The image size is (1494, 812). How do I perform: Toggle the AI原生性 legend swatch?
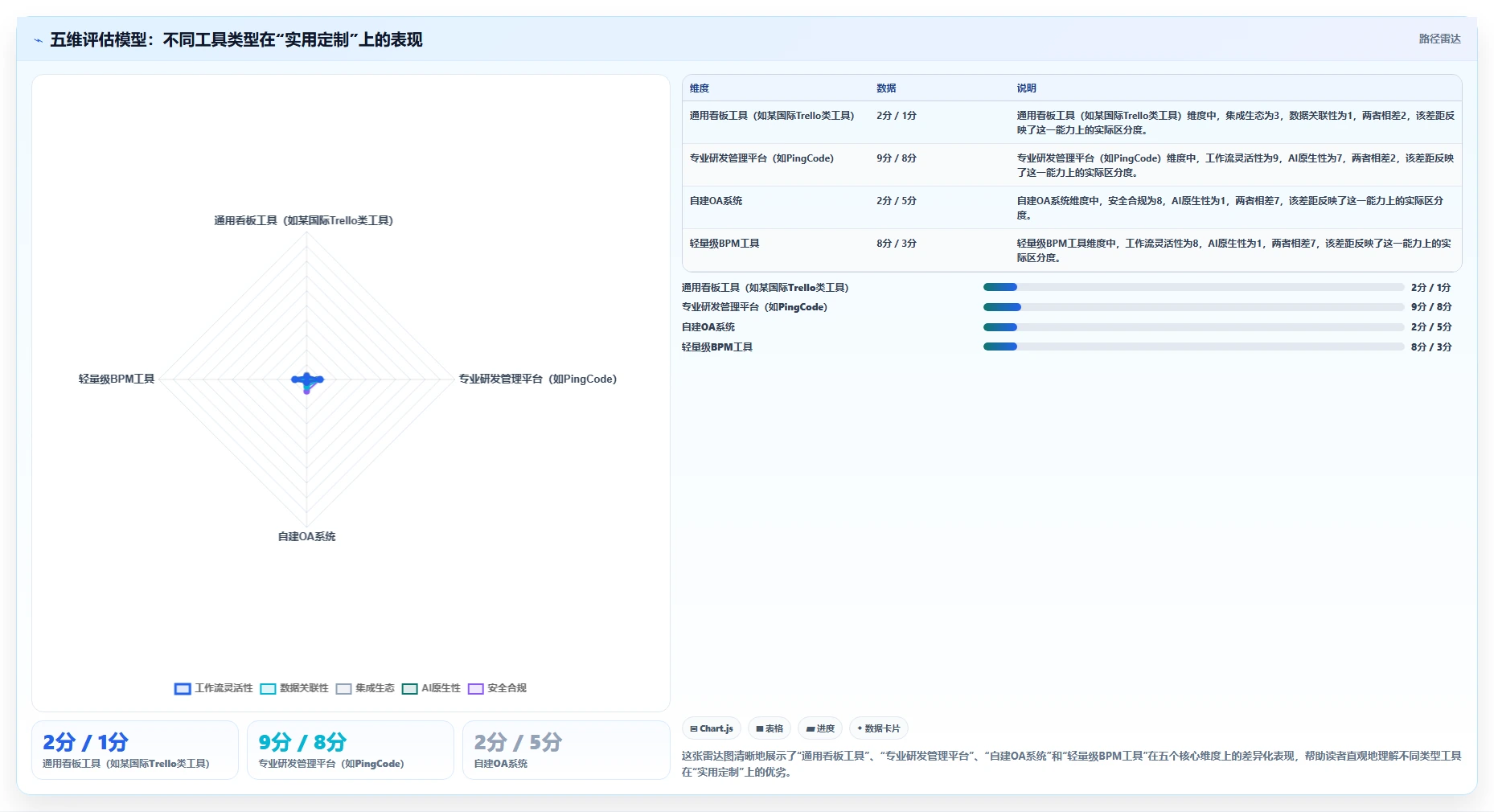coord(409,689)
